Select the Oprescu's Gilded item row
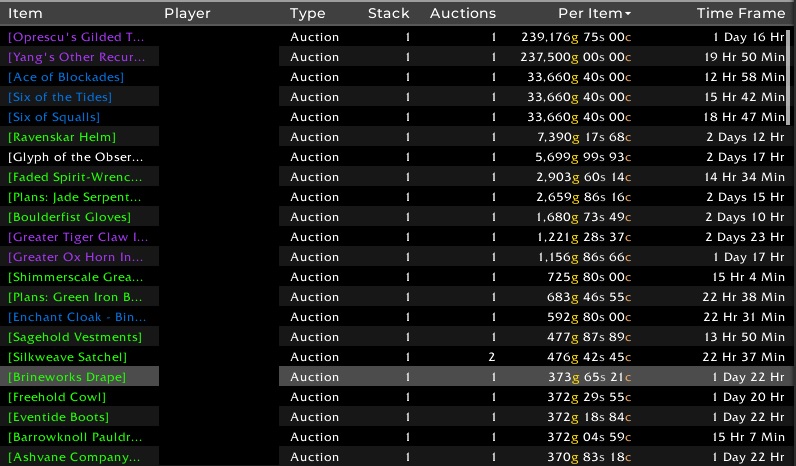796x466 pixels. pyautogui.click(x=77, y=37)
